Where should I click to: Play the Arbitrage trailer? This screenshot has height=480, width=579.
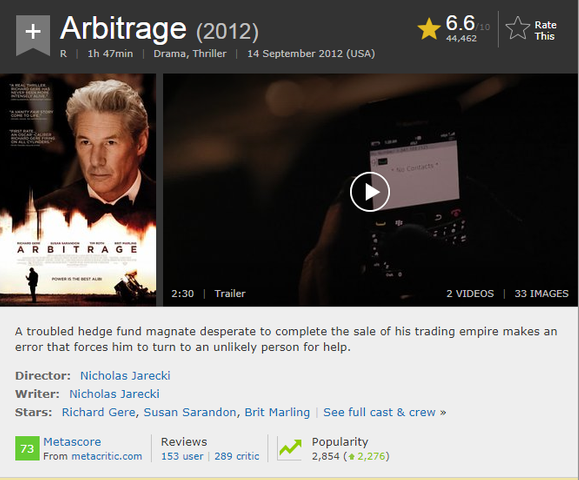point(370,192)
